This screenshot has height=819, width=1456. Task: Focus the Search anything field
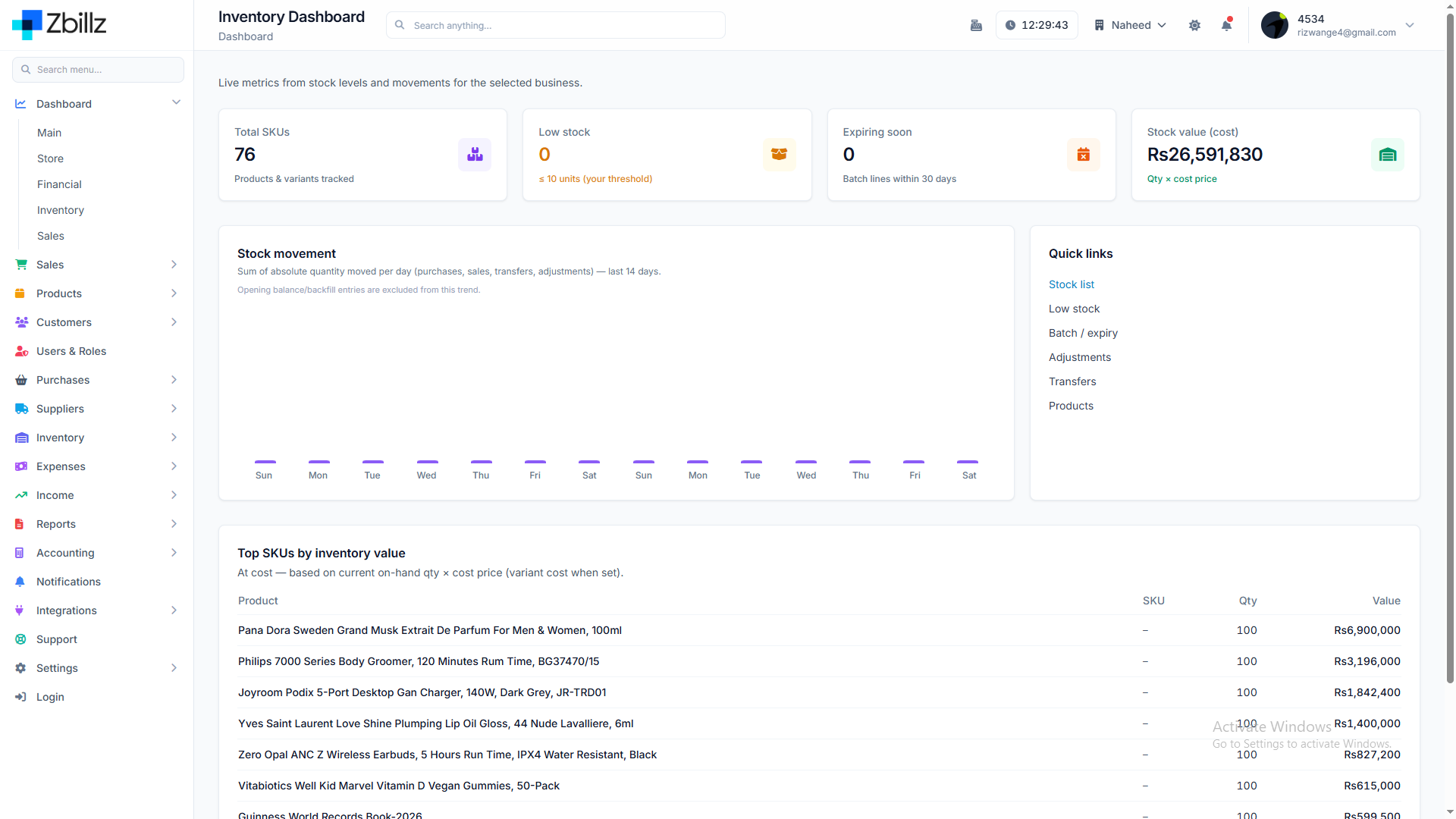(x=556, y=25)
